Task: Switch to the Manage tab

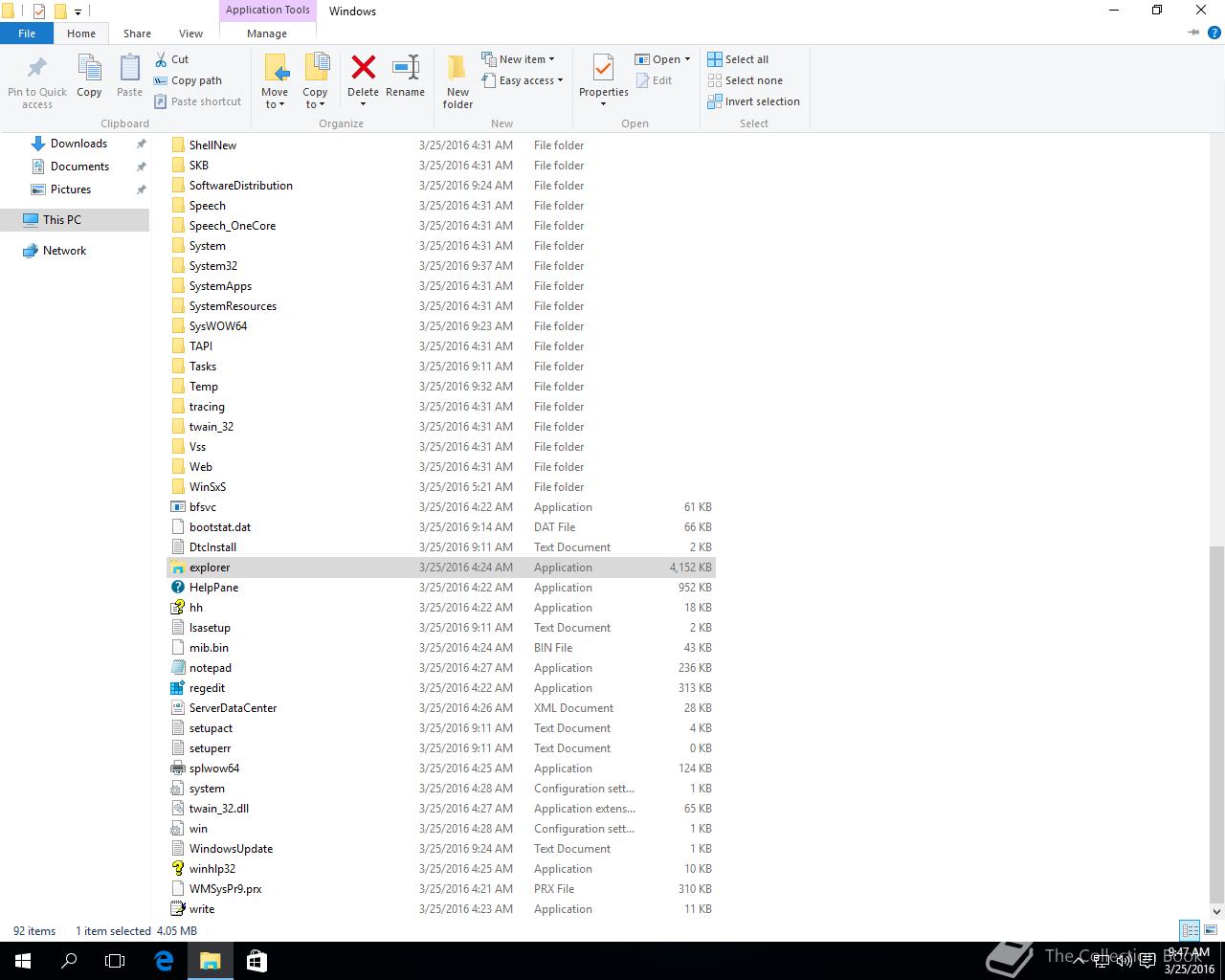Action: pyautogui.click(x=267, y=33)
